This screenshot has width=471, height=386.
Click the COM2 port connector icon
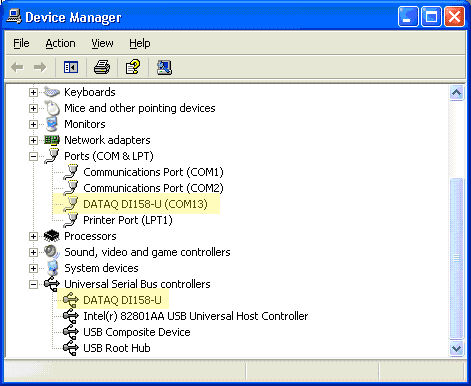coord(71,188)
